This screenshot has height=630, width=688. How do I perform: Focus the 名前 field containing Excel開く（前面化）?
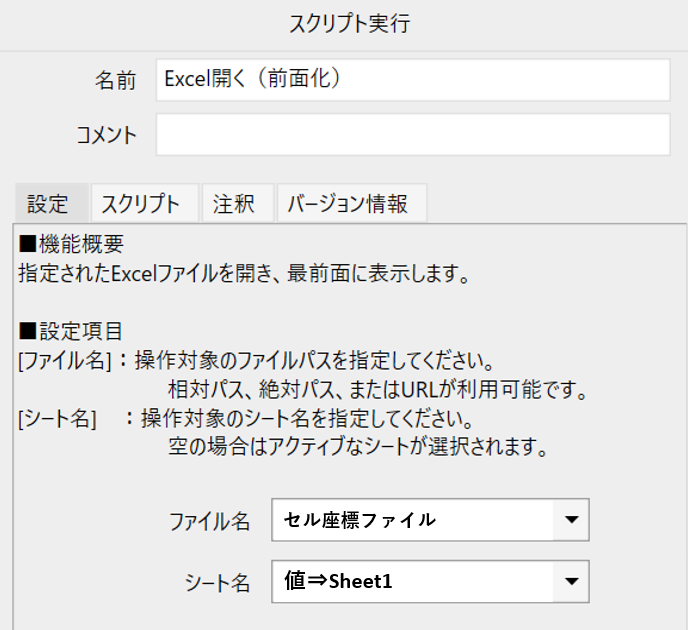tap(413, 80)
